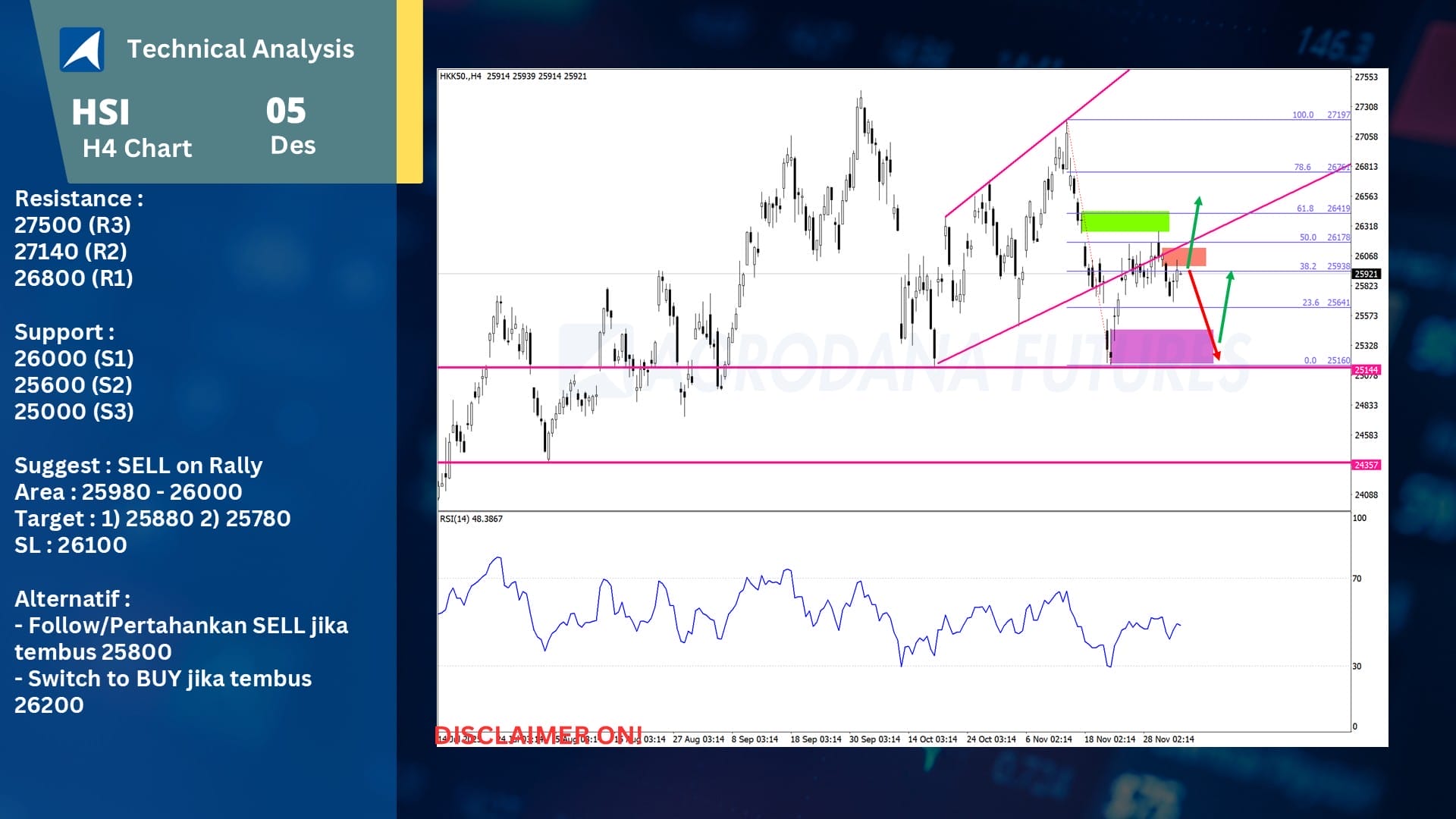The image size is (1456, 819).
Task: Click the 25144 magenta price tag
Action: click(1367, 370)
